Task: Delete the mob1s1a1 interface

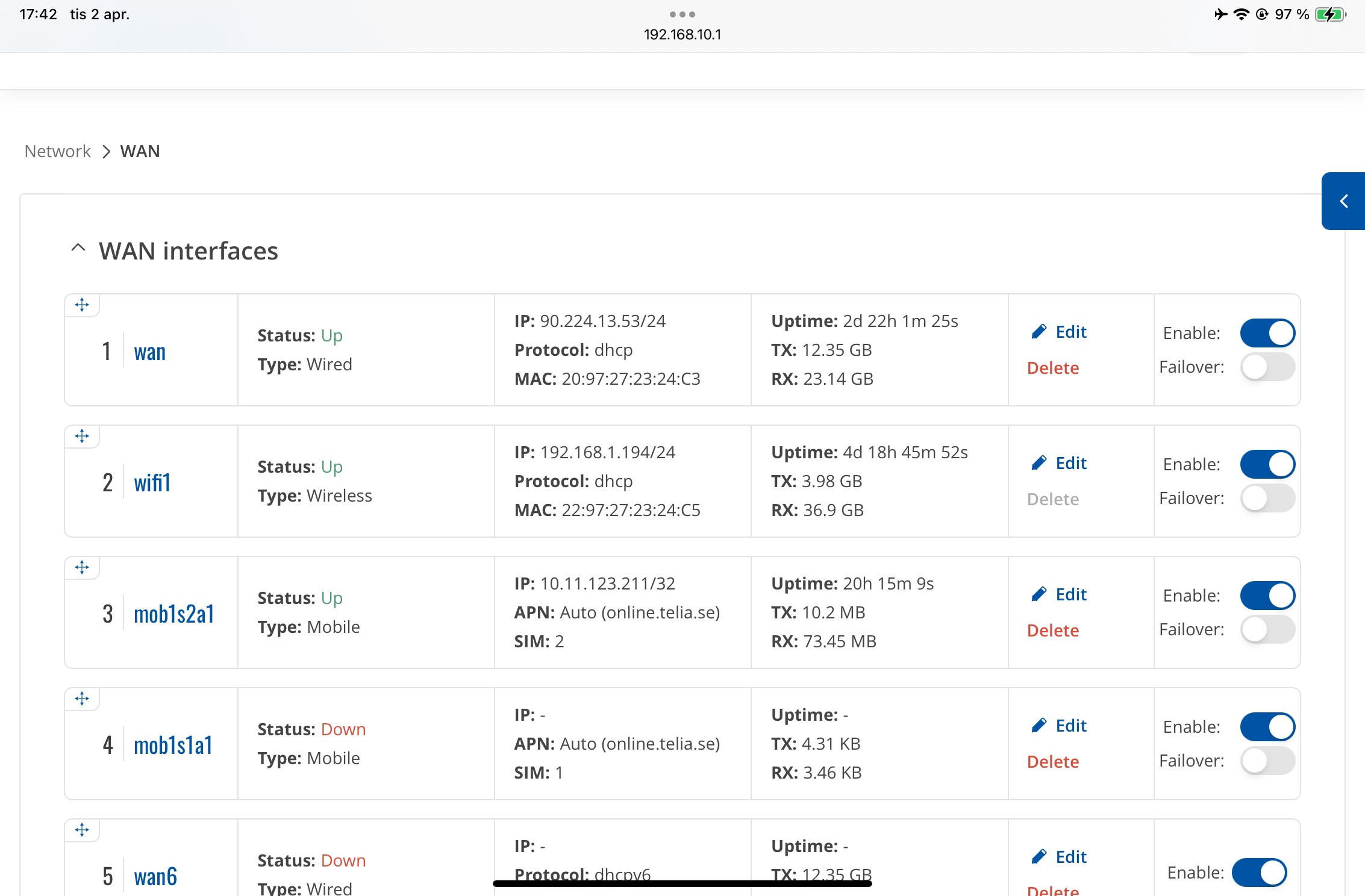Action: (1052, 762)
